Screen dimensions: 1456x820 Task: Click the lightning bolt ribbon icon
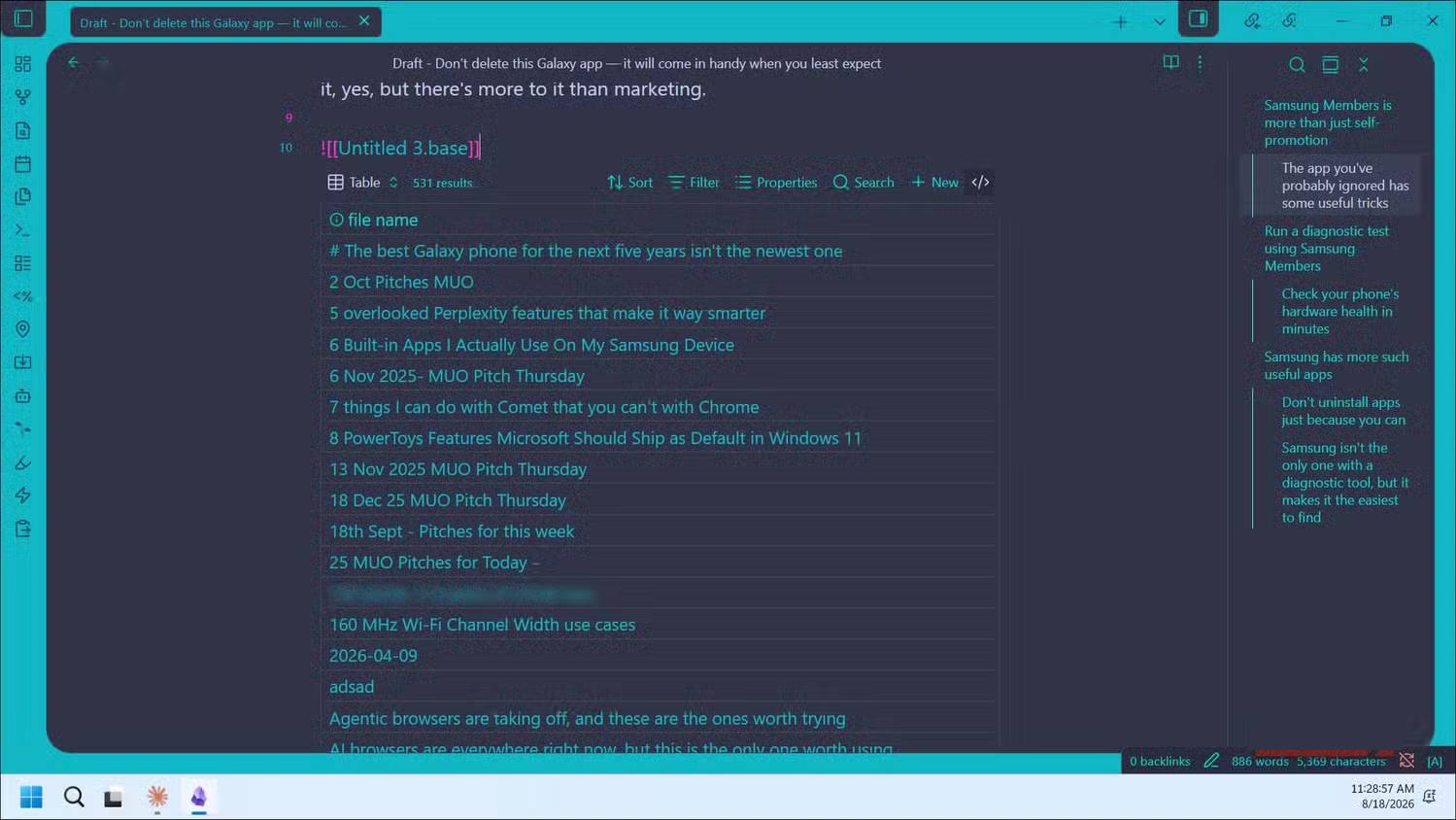(x=23, y=495)
